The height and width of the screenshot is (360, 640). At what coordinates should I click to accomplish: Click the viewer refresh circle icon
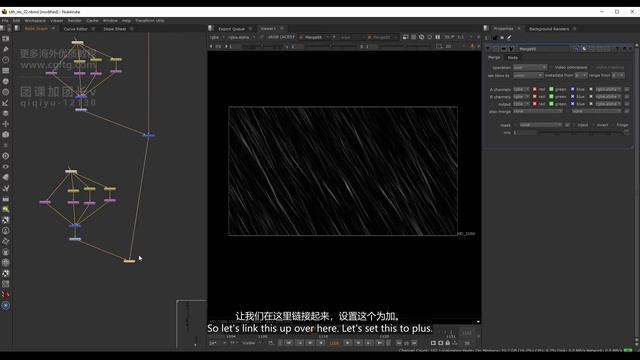coord(429,37)
